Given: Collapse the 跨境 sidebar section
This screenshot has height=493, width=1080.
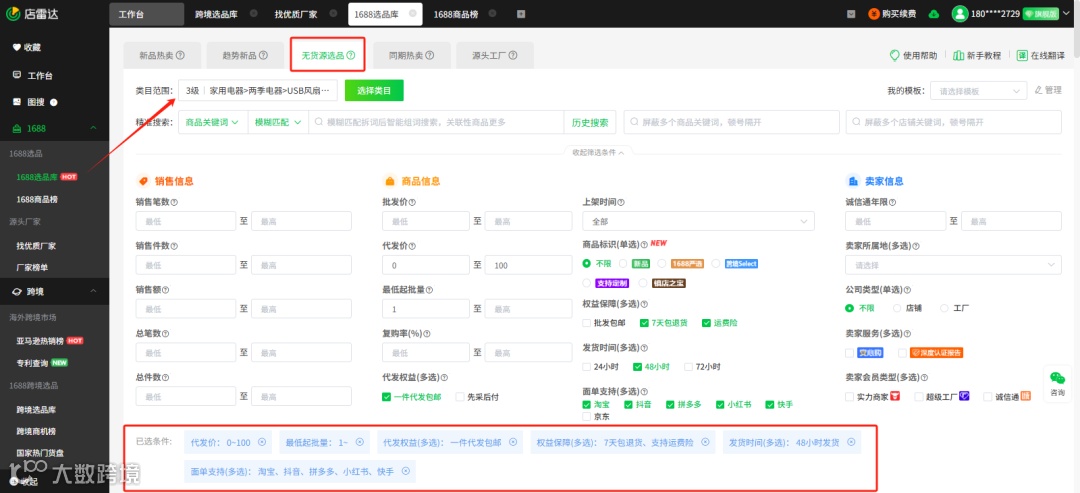Looking at the screenshot, I should pyautogui.click(x=94, y=292).
